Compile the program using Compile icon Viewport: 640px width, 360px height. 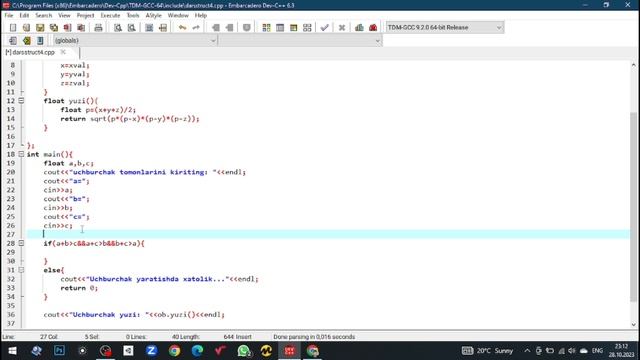pos(266,27)
